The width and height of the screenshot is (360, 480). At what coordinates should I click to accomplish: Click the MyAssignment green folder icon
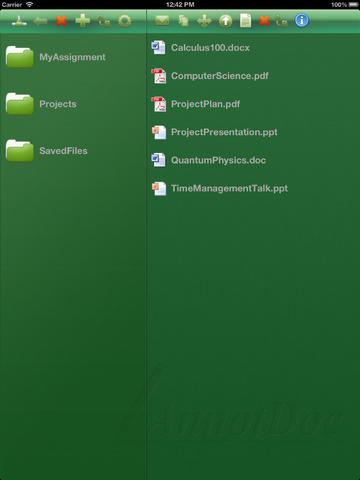pyautogui.click(x=20, y=57)
